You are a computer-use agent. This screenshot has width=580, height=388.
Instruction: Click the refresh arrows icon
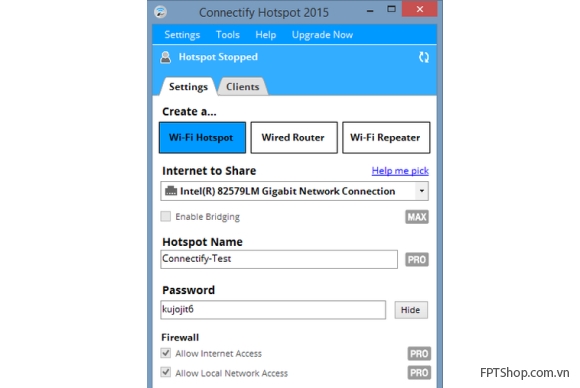[x=424, y=57]
